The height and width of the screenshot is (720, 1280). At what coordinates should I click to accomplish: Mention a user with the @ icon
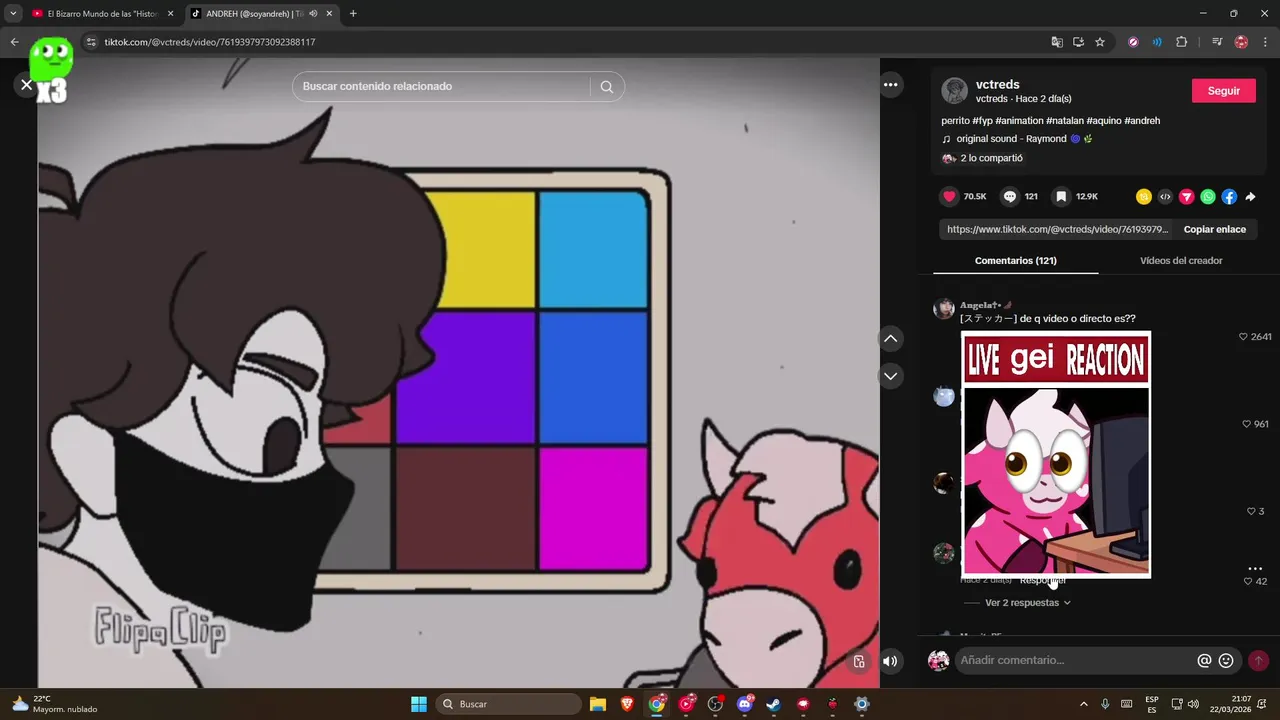tap(1204, 660)
